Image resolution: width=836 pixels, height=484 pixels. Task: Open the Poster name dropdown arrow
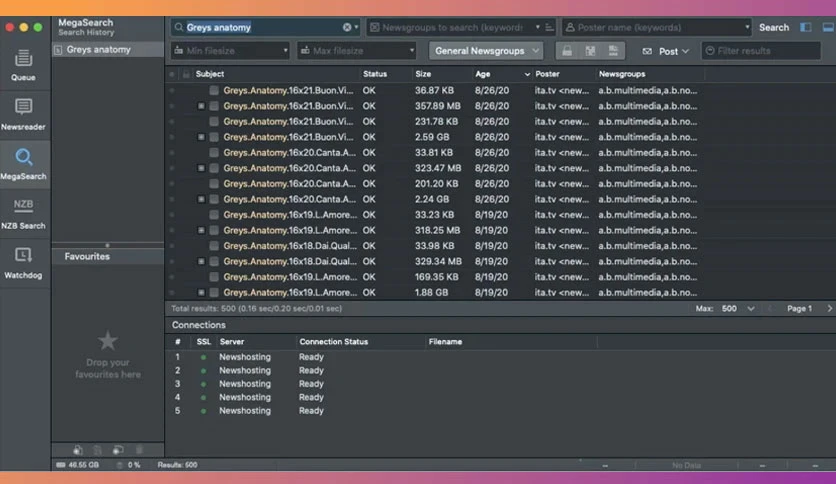click(x=747, y=27)
